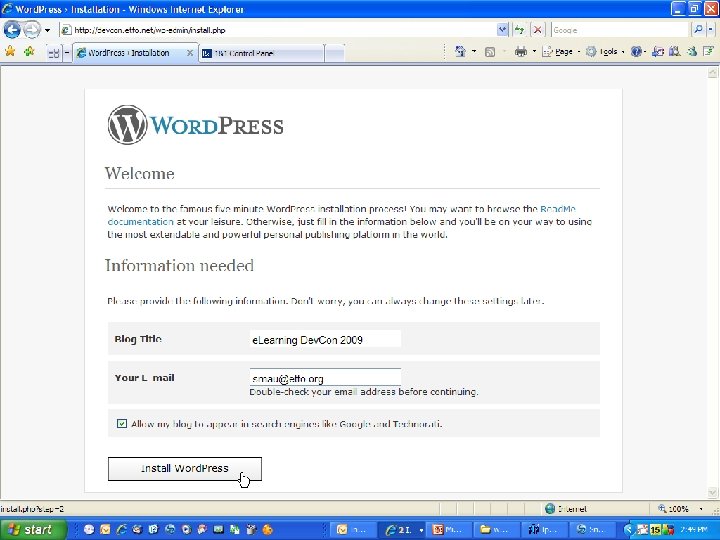Click the Windows Start button
Screen dimensions: 720x540
click(x=33, y=529)
